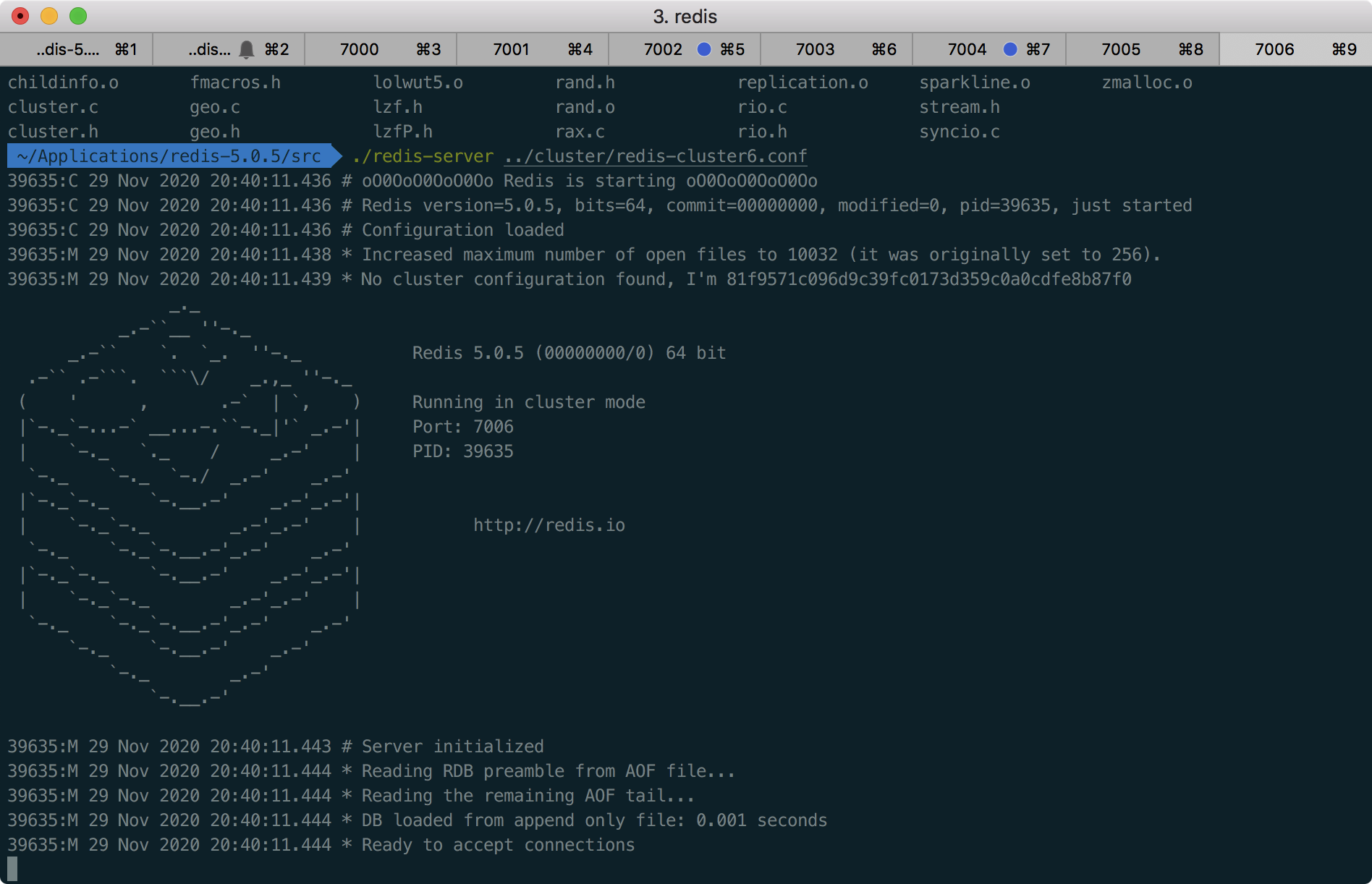This screenshot has width=1372, height=884.
Task: Click the file name rand.o
Action: pos(585,107)
